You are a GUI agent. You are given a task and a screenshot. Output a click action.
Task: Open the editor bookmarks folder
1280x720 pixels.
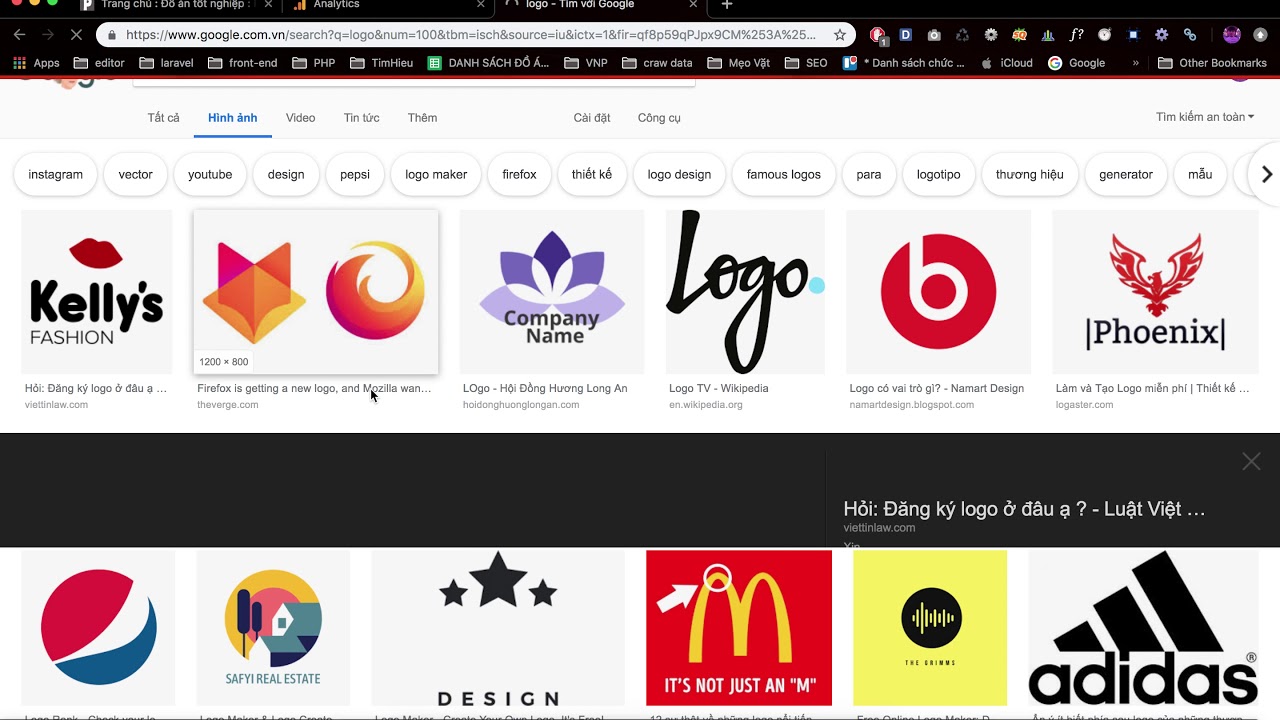(x=99, y=63)
